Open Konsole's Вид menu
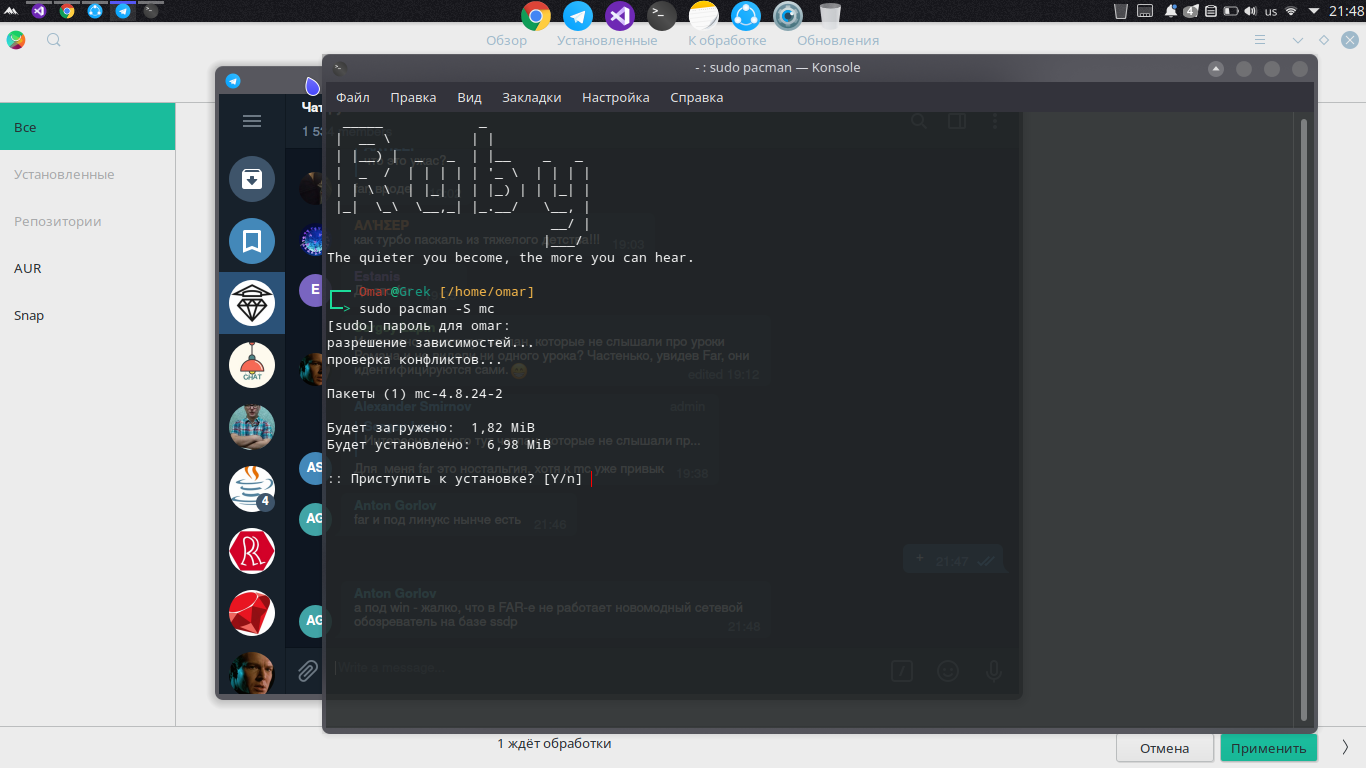This screenshot has height=768, width=1366. tap(470, 97)
